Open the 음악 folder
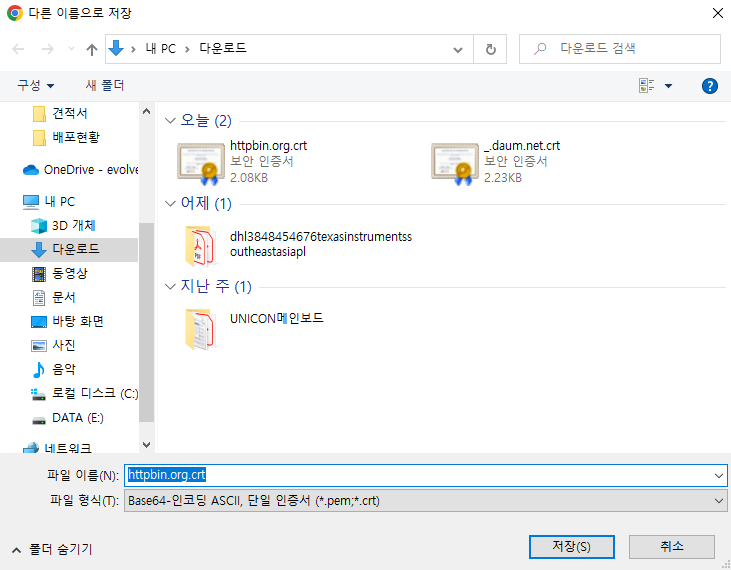 [54, 370]
